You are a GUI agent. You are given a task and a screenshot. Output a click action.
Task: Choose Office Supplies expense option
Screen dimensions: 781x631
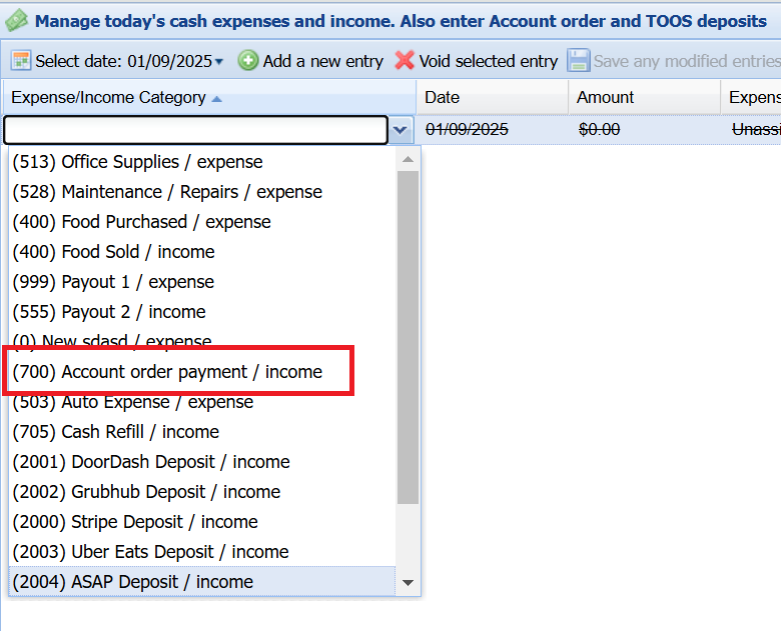click(x=137, y=162)
